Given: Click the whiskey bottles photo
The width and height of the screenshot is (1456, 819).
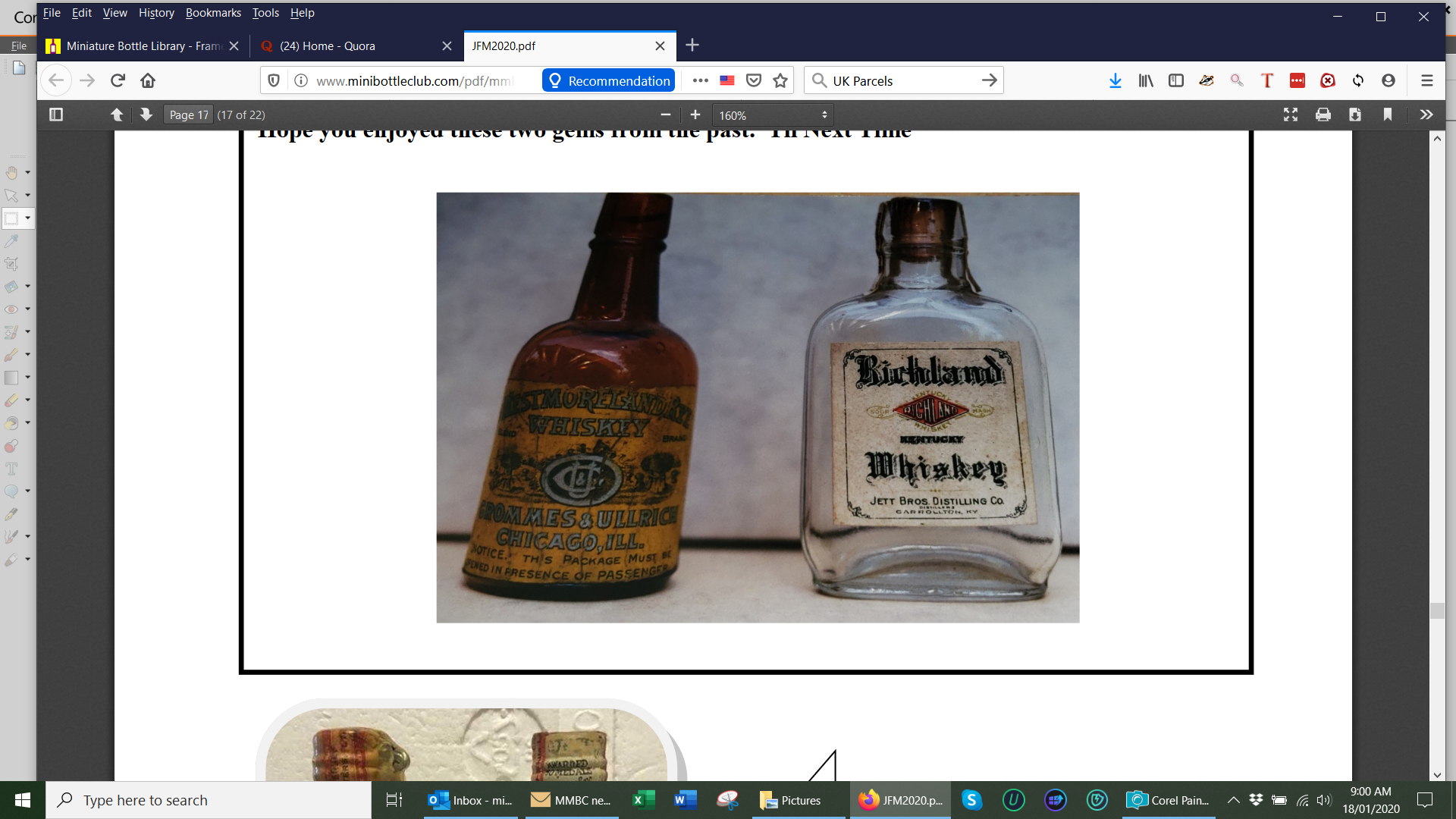Looking at the screenshot, I should 758,408.
